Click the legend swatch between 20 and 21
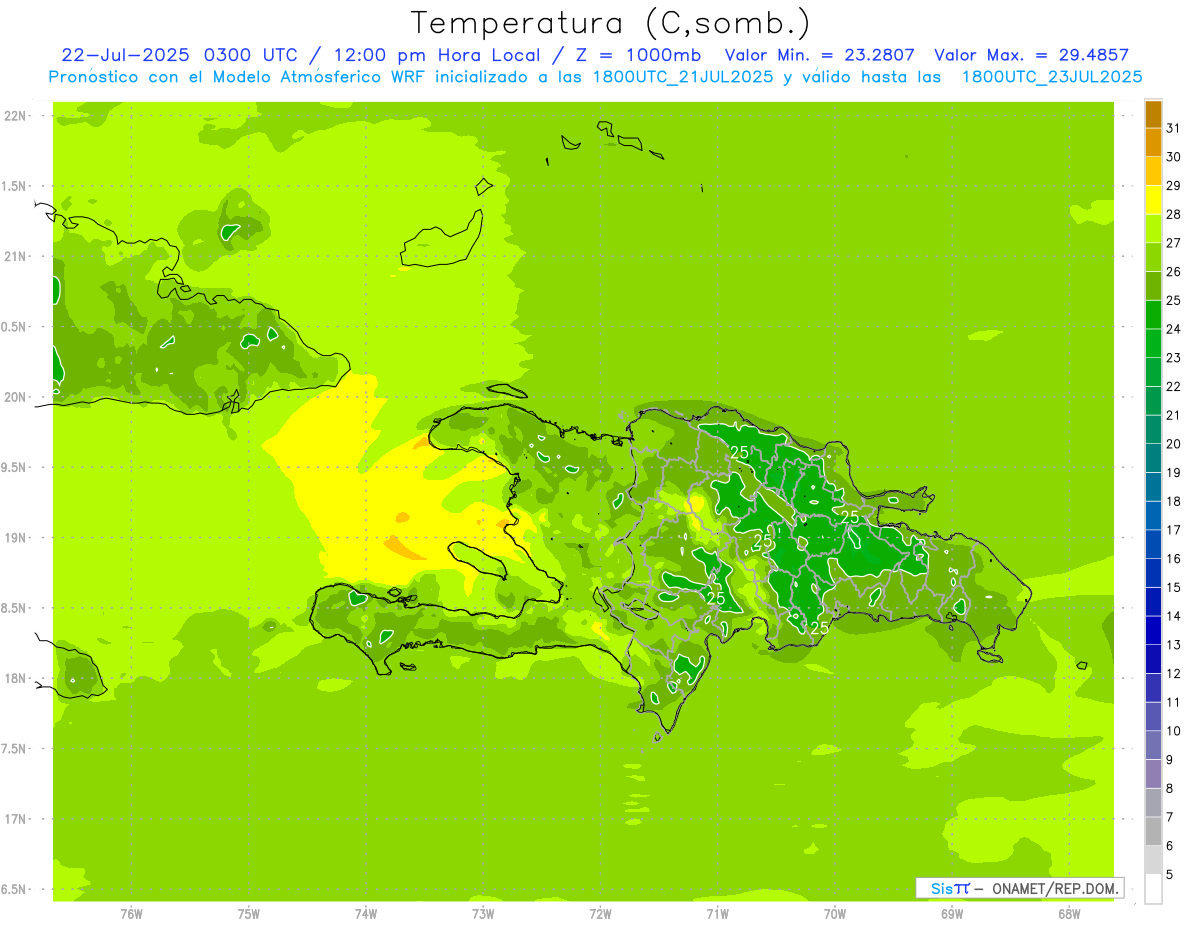Image resolution: width=1200 pixels, height=927 pixels. (x=1153, y=430)
